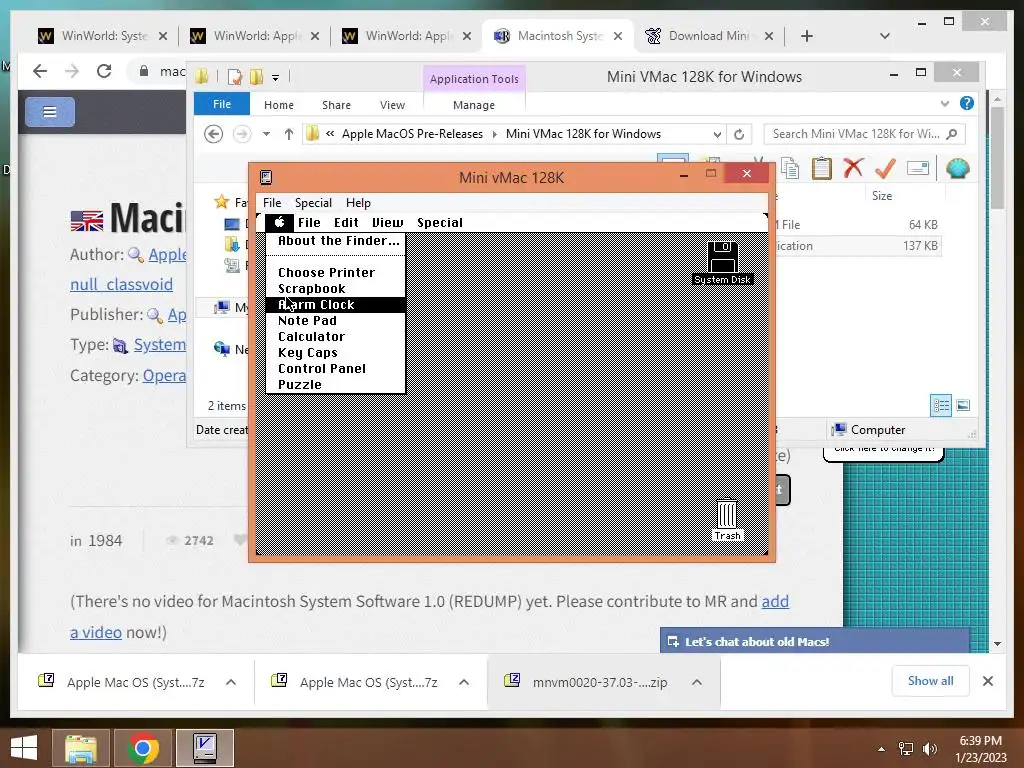This screenshot has height=768, width=1024.
Task: Click the Copy icon in Explorer toolbar
Action: pyautogui.click(x=790, y=168)
